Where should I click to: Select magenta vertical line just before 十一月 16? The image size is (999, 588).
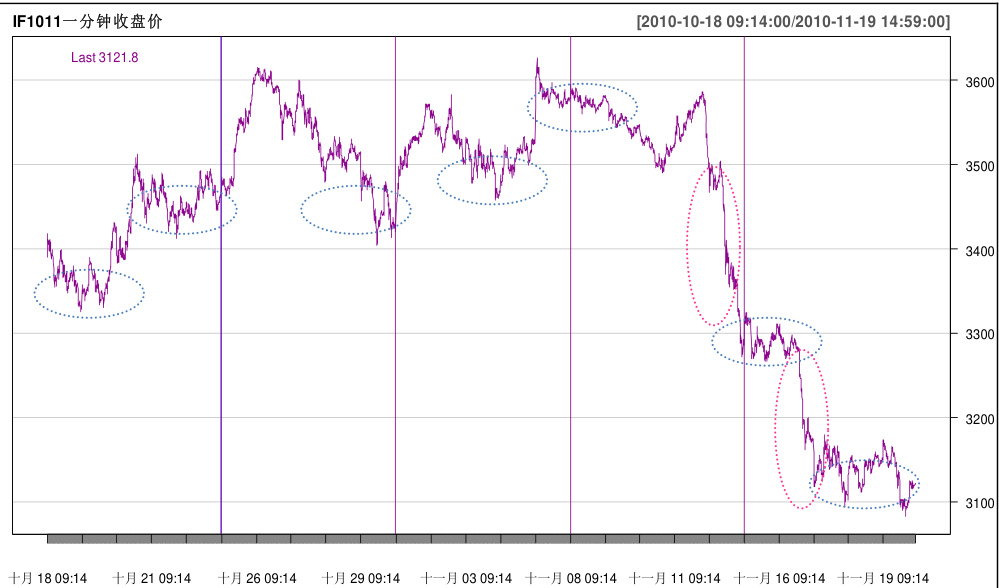coord(745,250)
